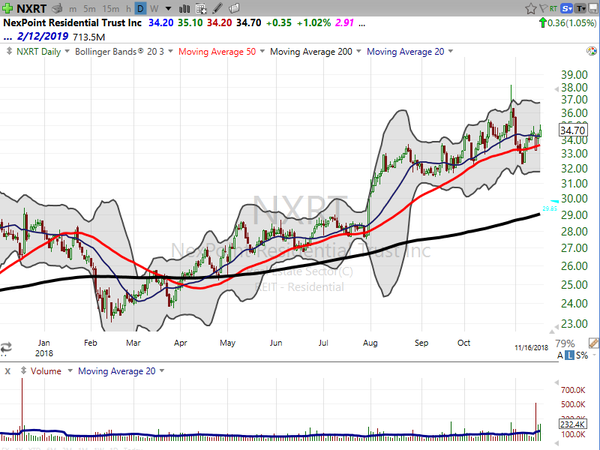This screenshot has width=600, height=450.
Task: Click the bar chart style icon
Action: point(184,8)
